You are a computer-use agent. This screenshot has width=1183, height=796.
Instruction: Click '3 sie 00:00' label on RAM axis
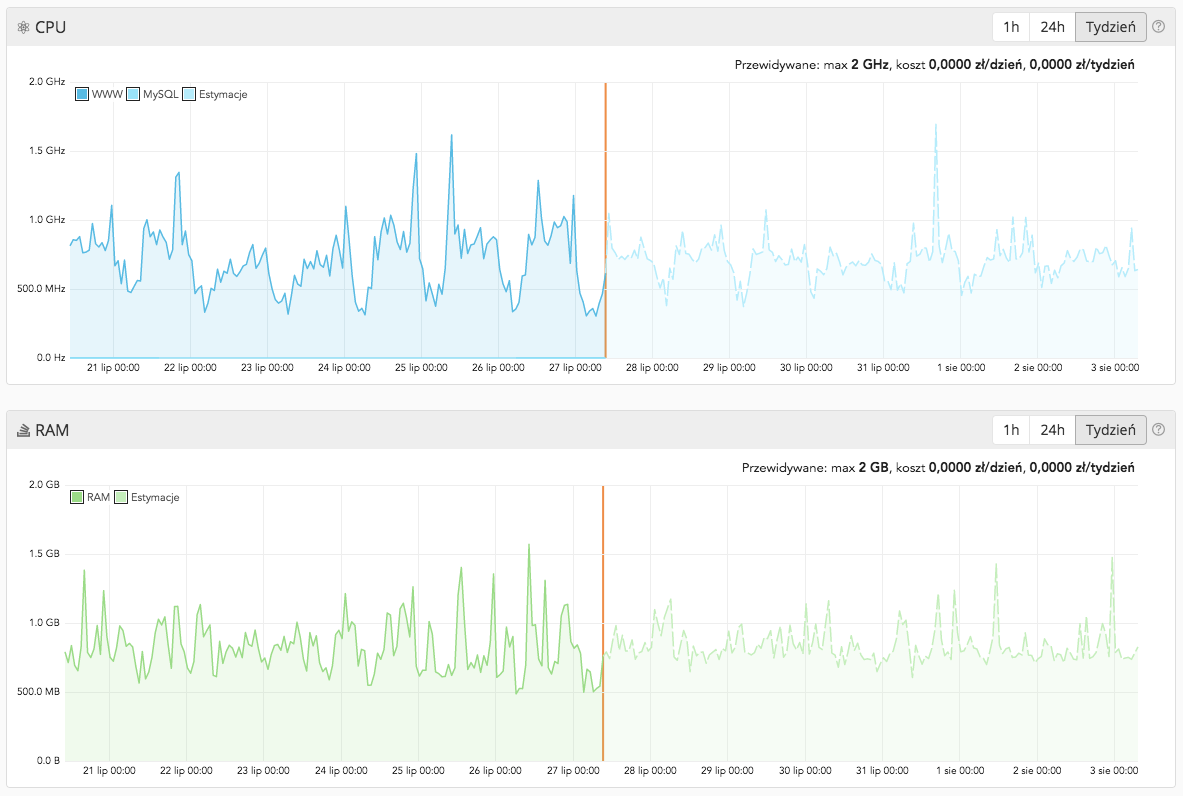(x=1114, y=770)
